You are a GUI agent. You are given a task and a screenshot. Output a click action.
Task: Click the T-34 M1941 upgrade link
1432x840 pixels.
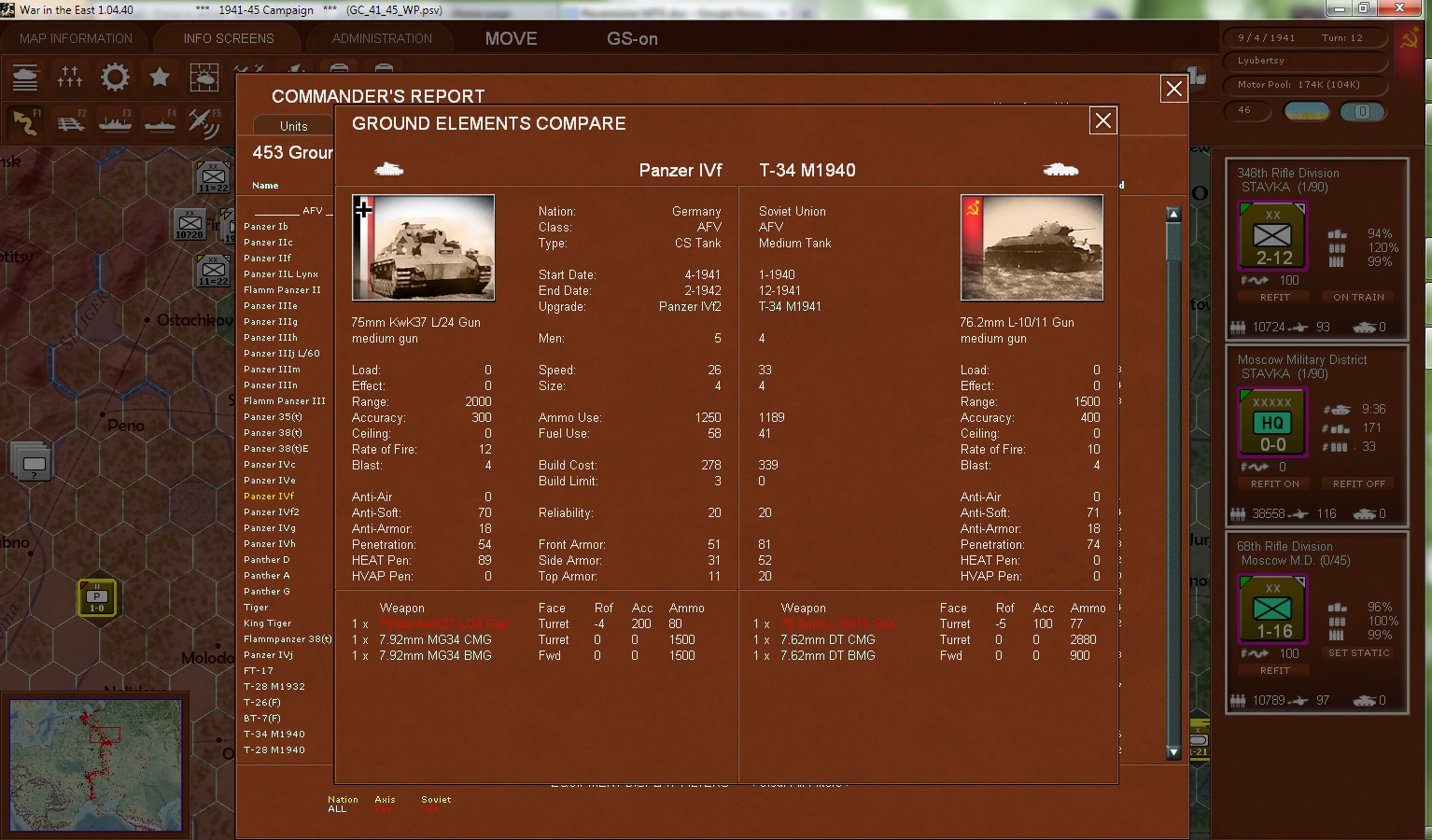[x=790, y=307]
